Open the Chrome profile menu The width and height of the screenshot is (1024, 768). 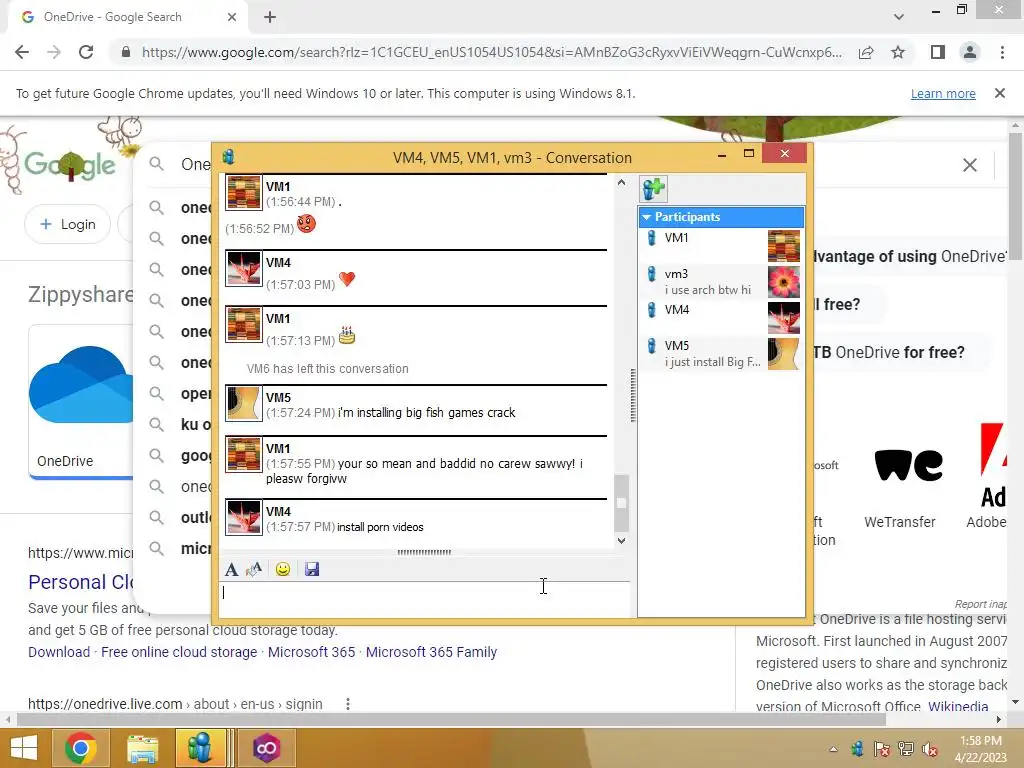pyautogui.click(x=970, y=52)
